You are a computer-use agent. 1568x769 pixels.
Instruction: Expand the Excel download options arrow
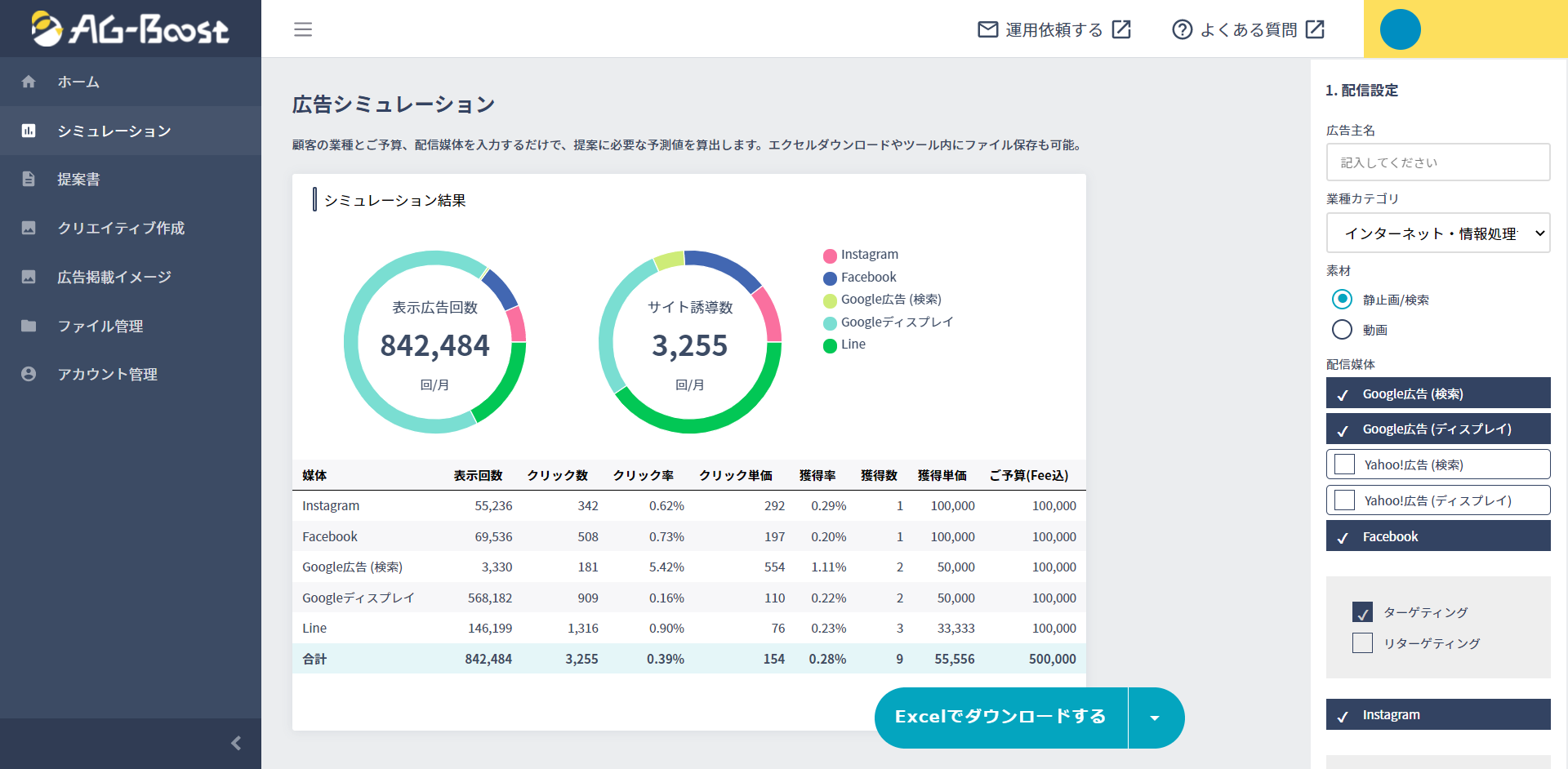[1155, 718]
